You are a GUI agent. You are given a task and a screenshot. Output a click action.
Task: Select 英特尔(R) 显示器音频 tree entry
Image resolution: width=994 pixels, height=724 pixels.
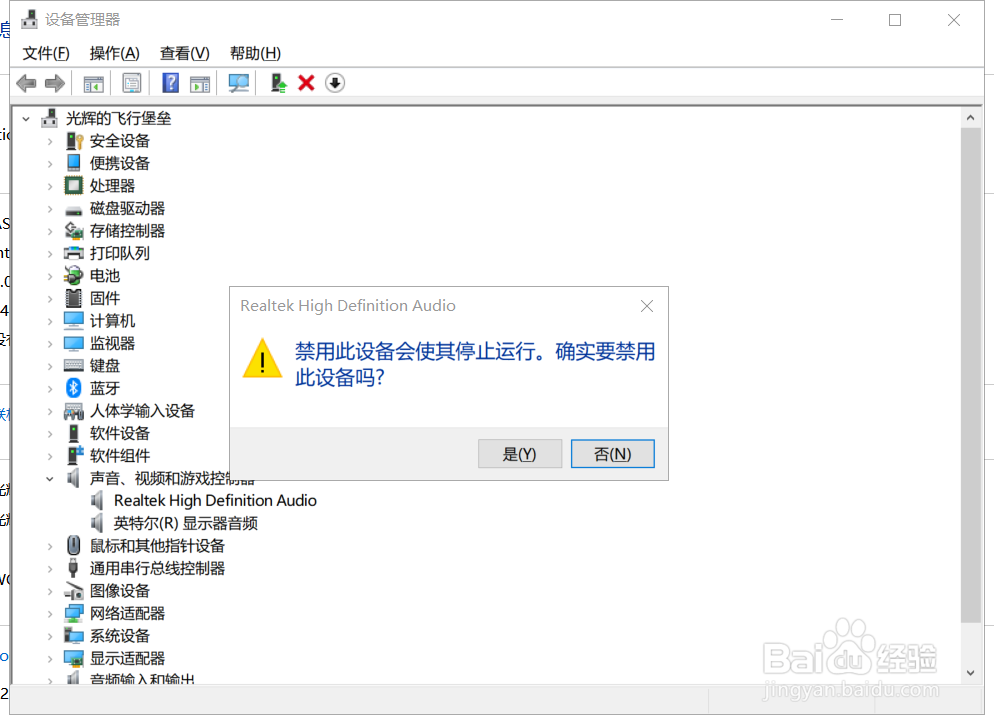[186, 524]
